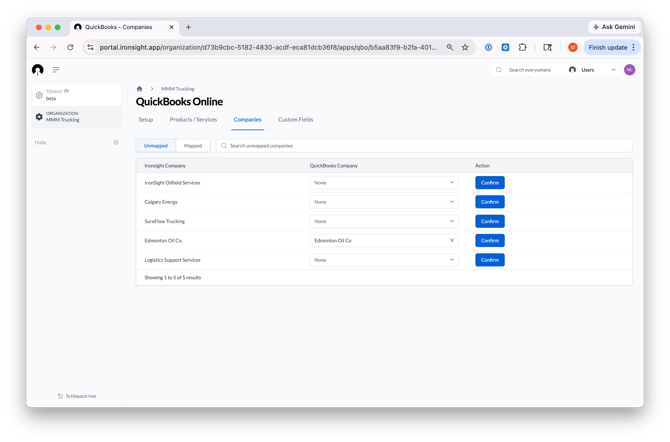Open the tenant beta settings icon

39,95
